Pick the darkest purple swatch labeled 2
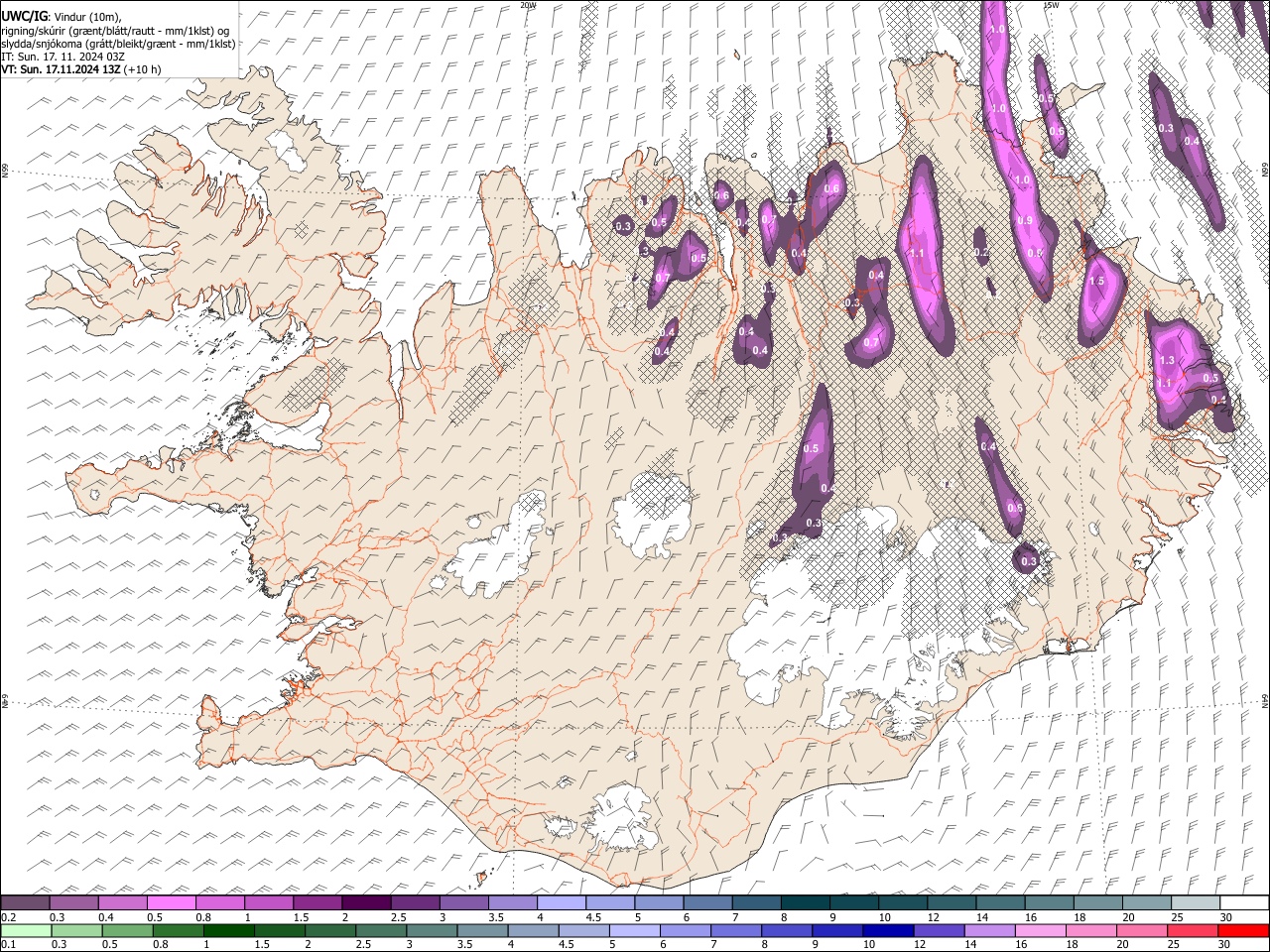Image resolution: width=1270 pixels, height=952 pixels. (365, 902)
